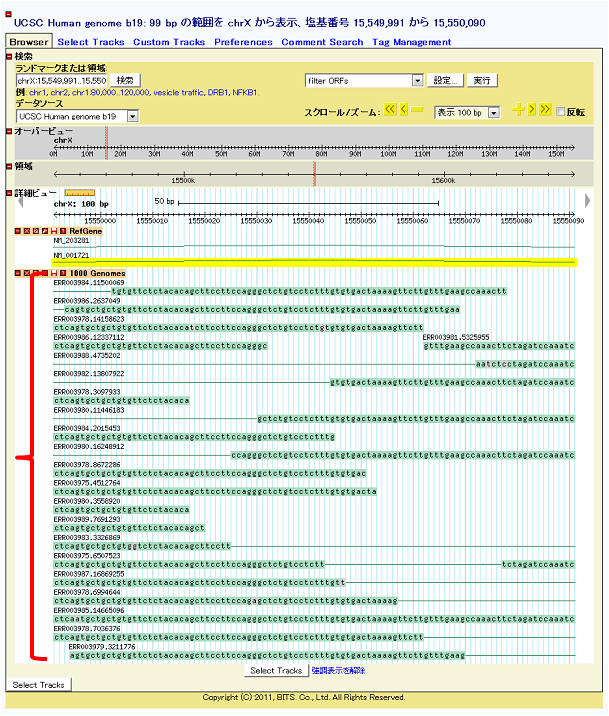Click the 1000 Genomes track download icon
Screen dimensions: 609x716
54,273
